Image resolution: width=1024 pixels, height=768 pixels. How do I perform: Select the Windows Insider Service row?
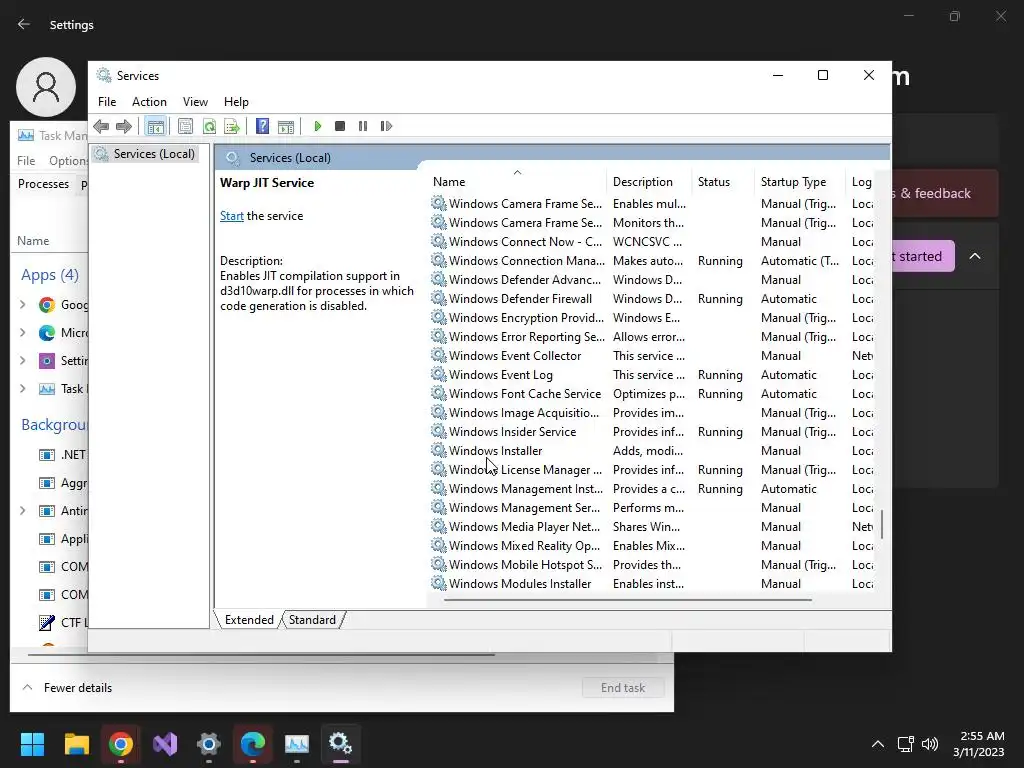tap(651, 432)
